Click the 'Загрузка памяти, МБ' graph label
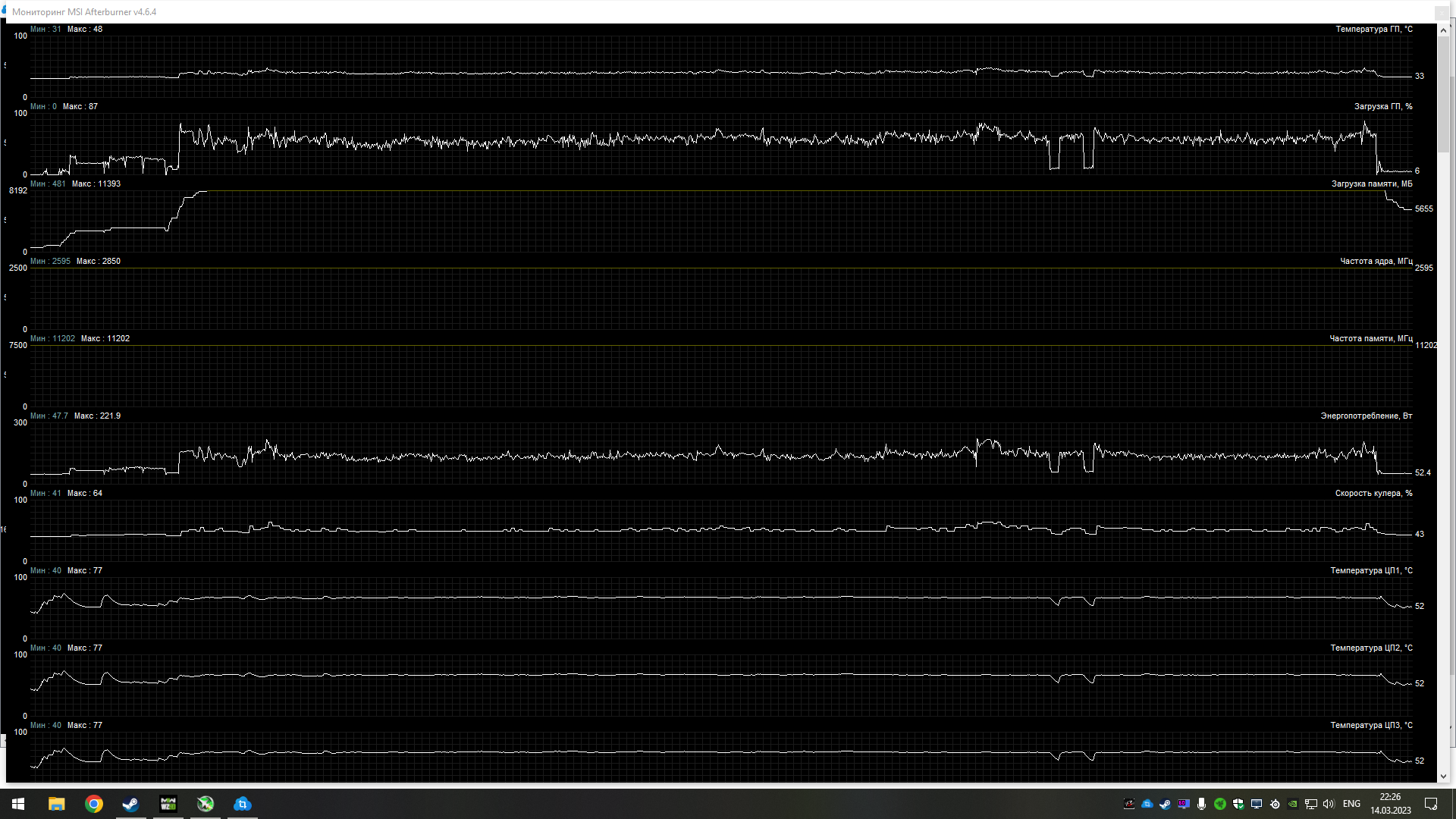The height and width of the screenshot is (819, 1456). coord(1372,184)
